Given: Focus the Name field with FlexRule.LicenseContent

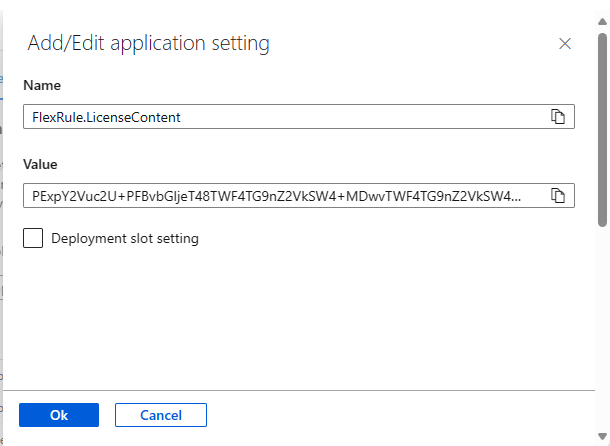Looking at the screenshot, I should pos(299,116).
